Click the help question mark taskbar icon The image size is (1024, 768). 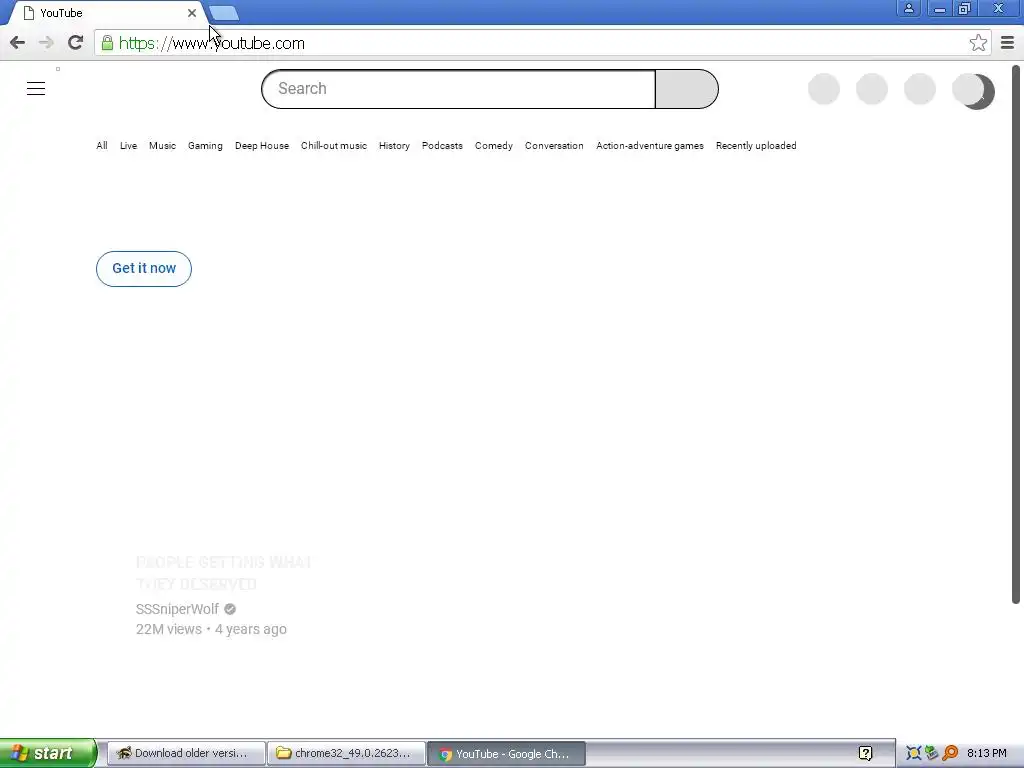[865, 754]
